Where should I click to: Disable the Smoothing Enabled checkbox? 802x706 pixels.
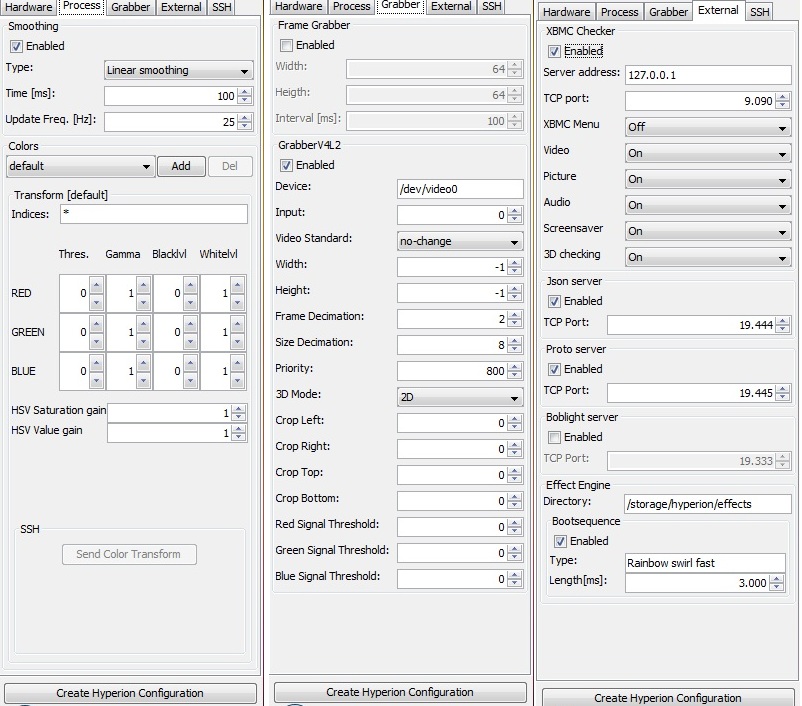[17, 46]
